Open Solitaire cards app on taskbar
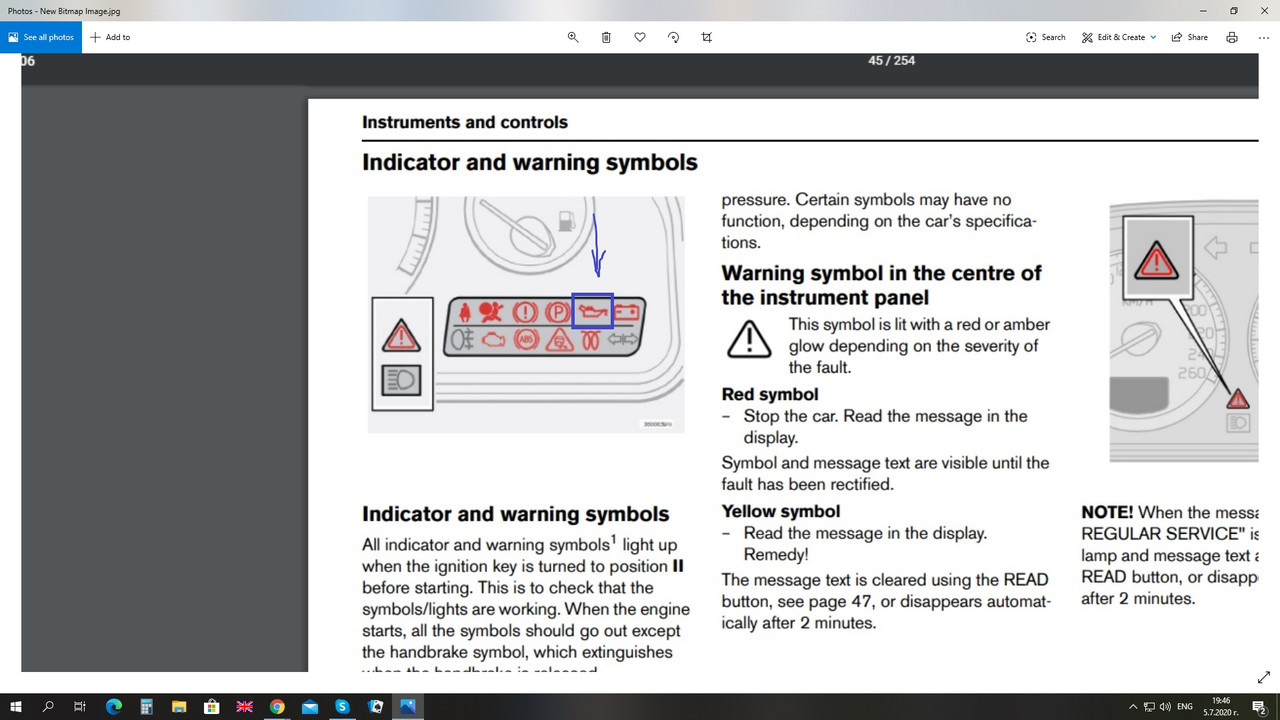 [375, 706]
